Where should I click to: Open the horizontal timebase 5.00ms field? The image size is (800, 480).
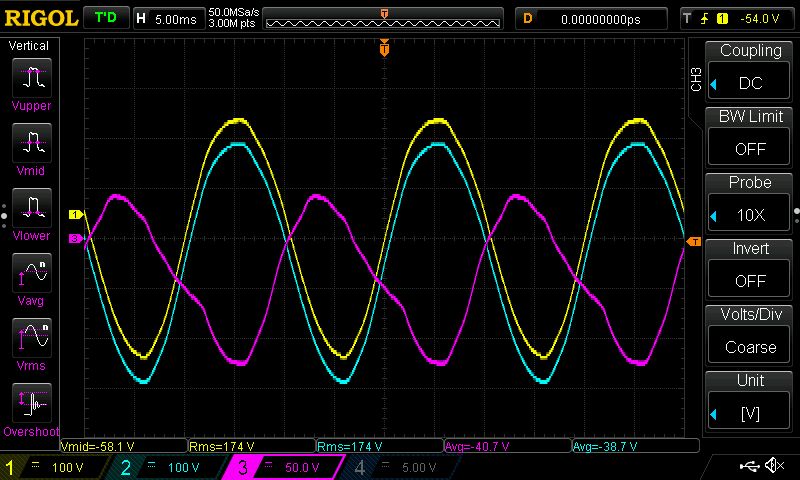(x=168, y=19)
